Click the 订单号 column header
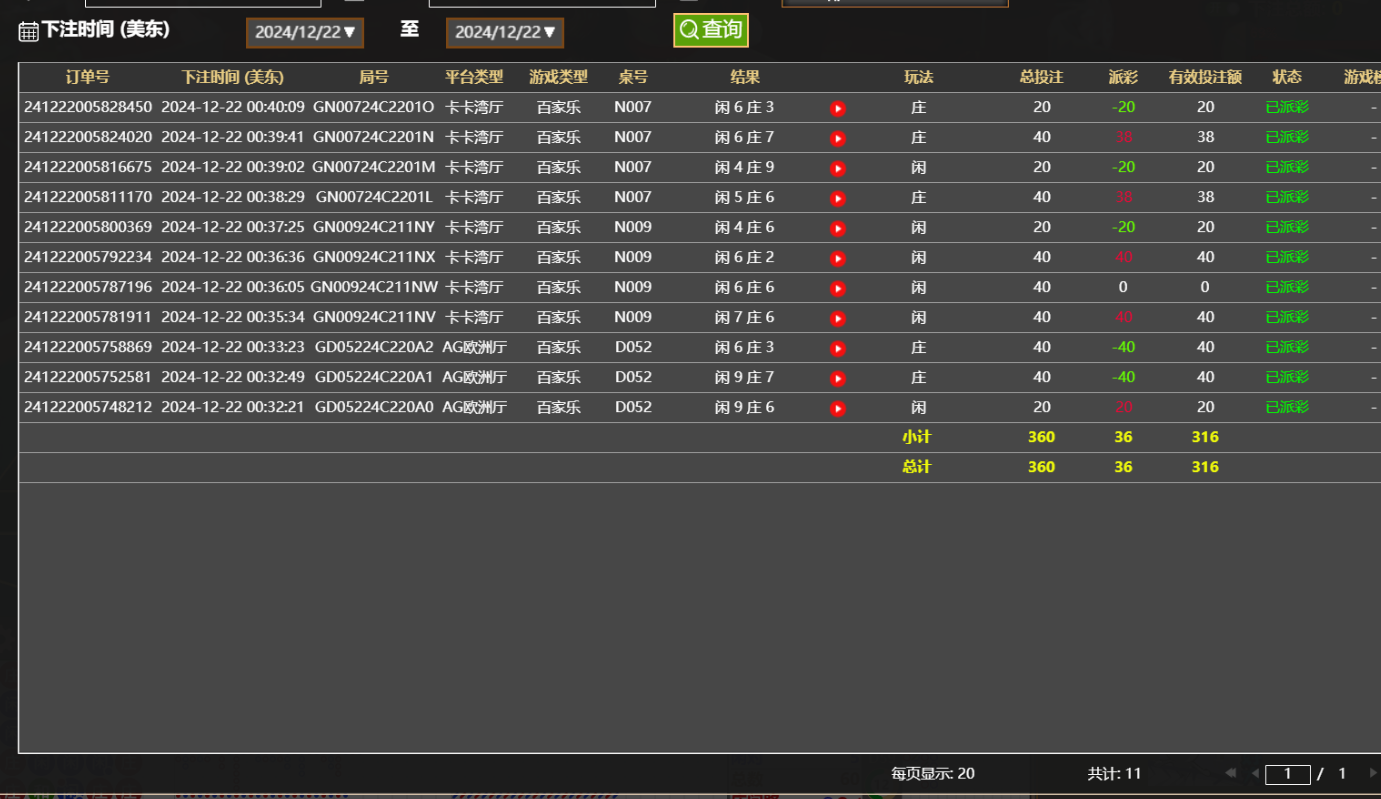The width and height of the screenshot is (1381, 799). click(88, 77)
